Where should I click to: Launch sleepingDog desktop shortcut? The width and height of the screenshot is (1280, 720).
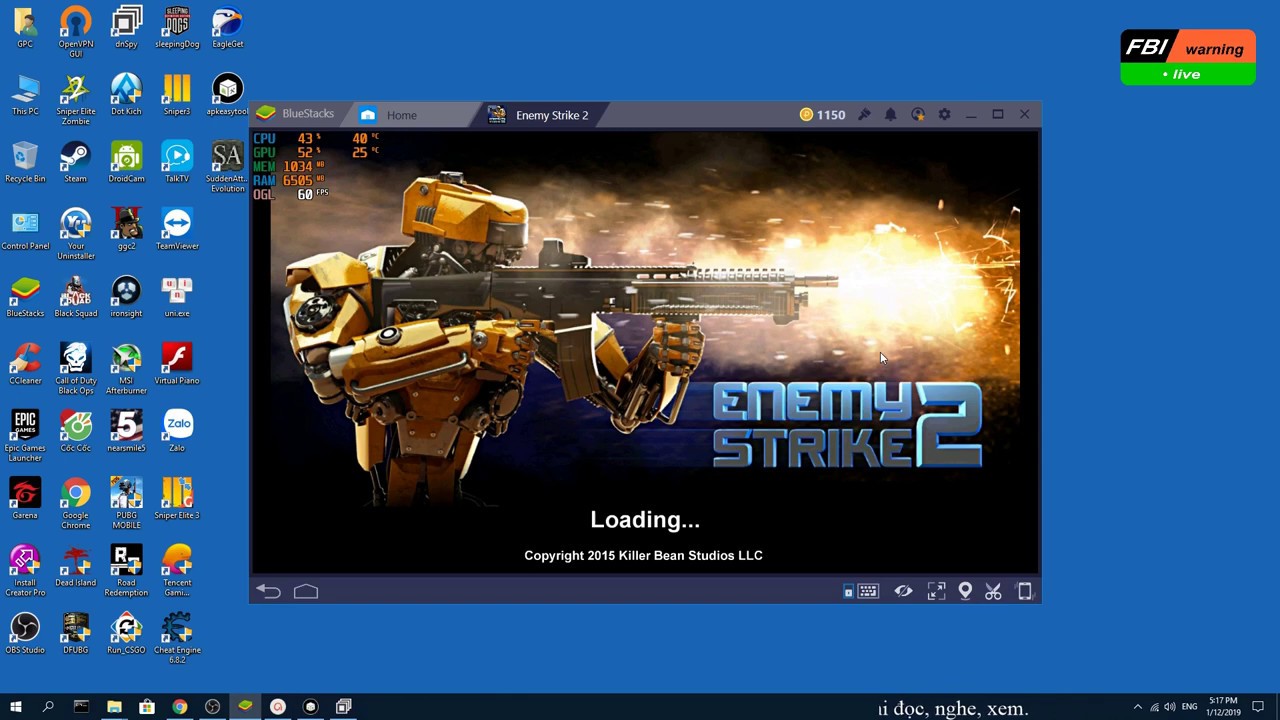(x=177, y=28)
